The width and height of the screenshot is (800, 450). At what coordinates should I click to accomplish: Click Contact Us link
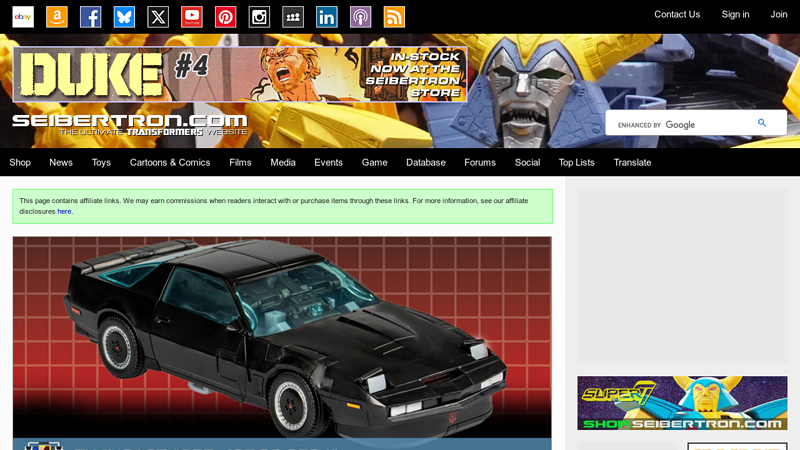click(x=677, y=14)
